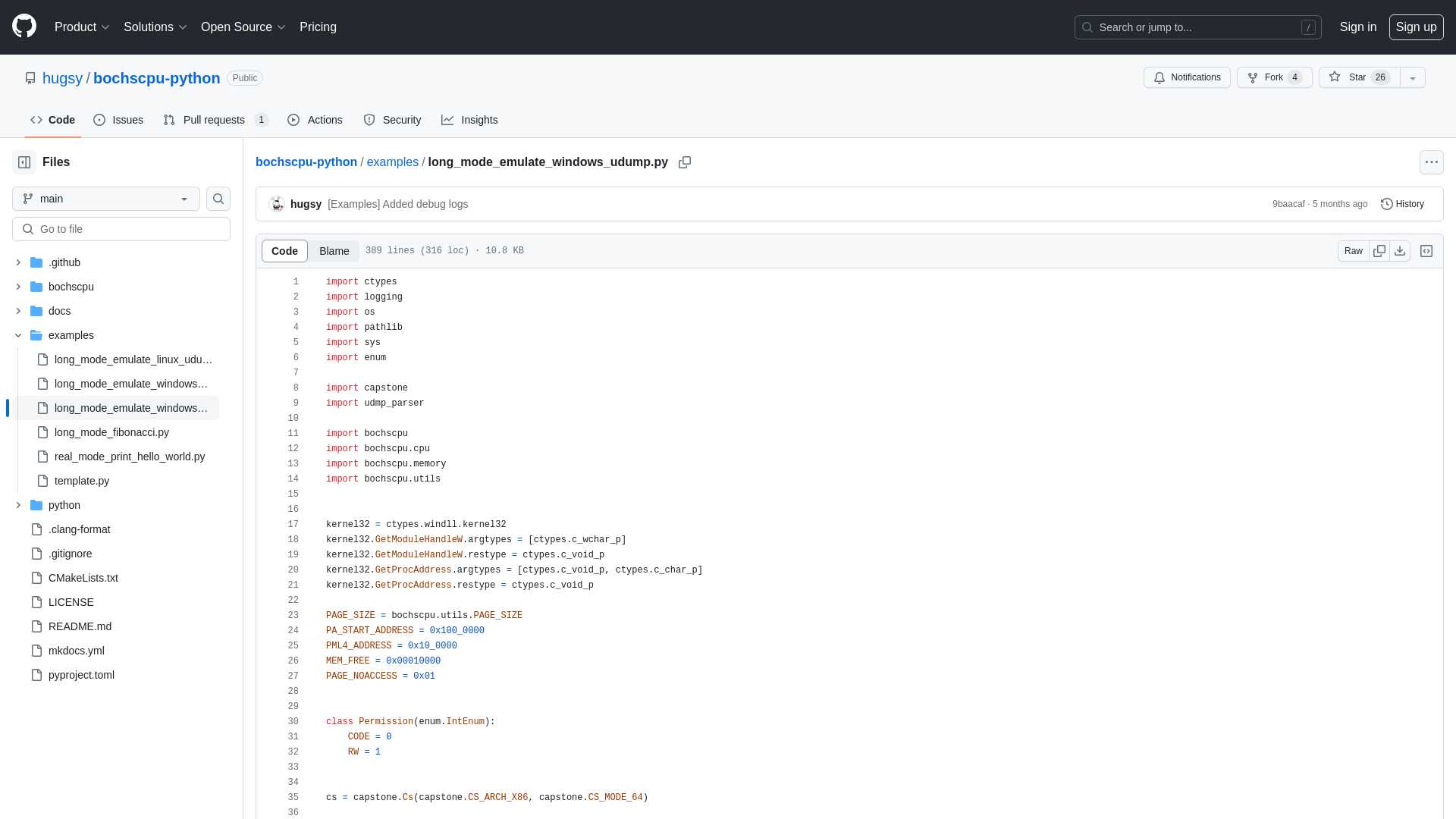
Task: Open commit 9baacaf link
Action: pyautogui.click(x=1288, y=204)
